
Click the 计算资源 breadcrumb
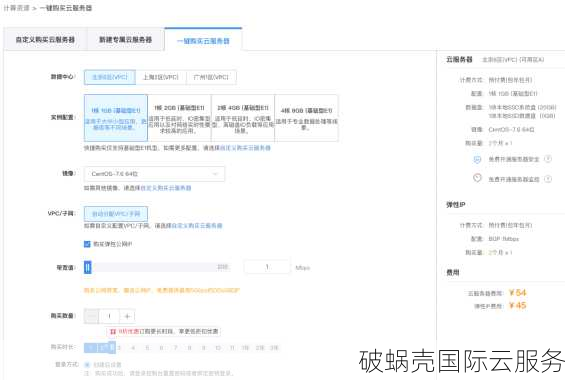16,8
